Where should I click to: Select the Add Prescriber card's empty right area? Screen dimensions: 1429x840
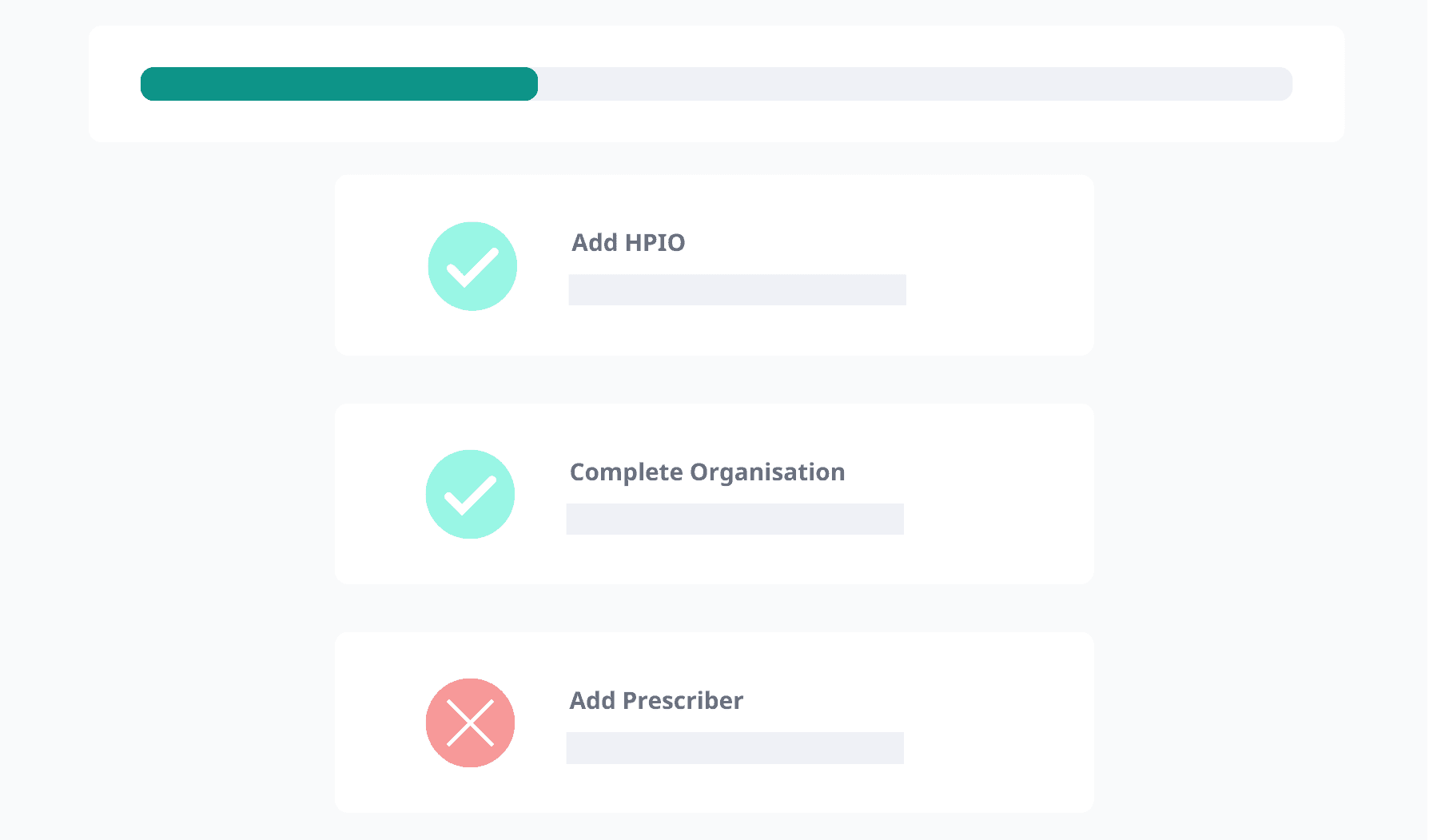999,723
